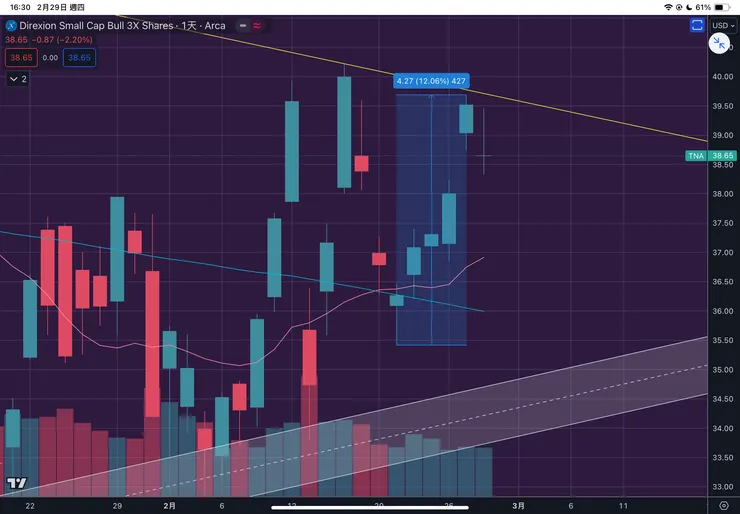This screenshot has height=514, width=740.
Task: Tap the white home indicator bar
Action: (x=370, y=508)
